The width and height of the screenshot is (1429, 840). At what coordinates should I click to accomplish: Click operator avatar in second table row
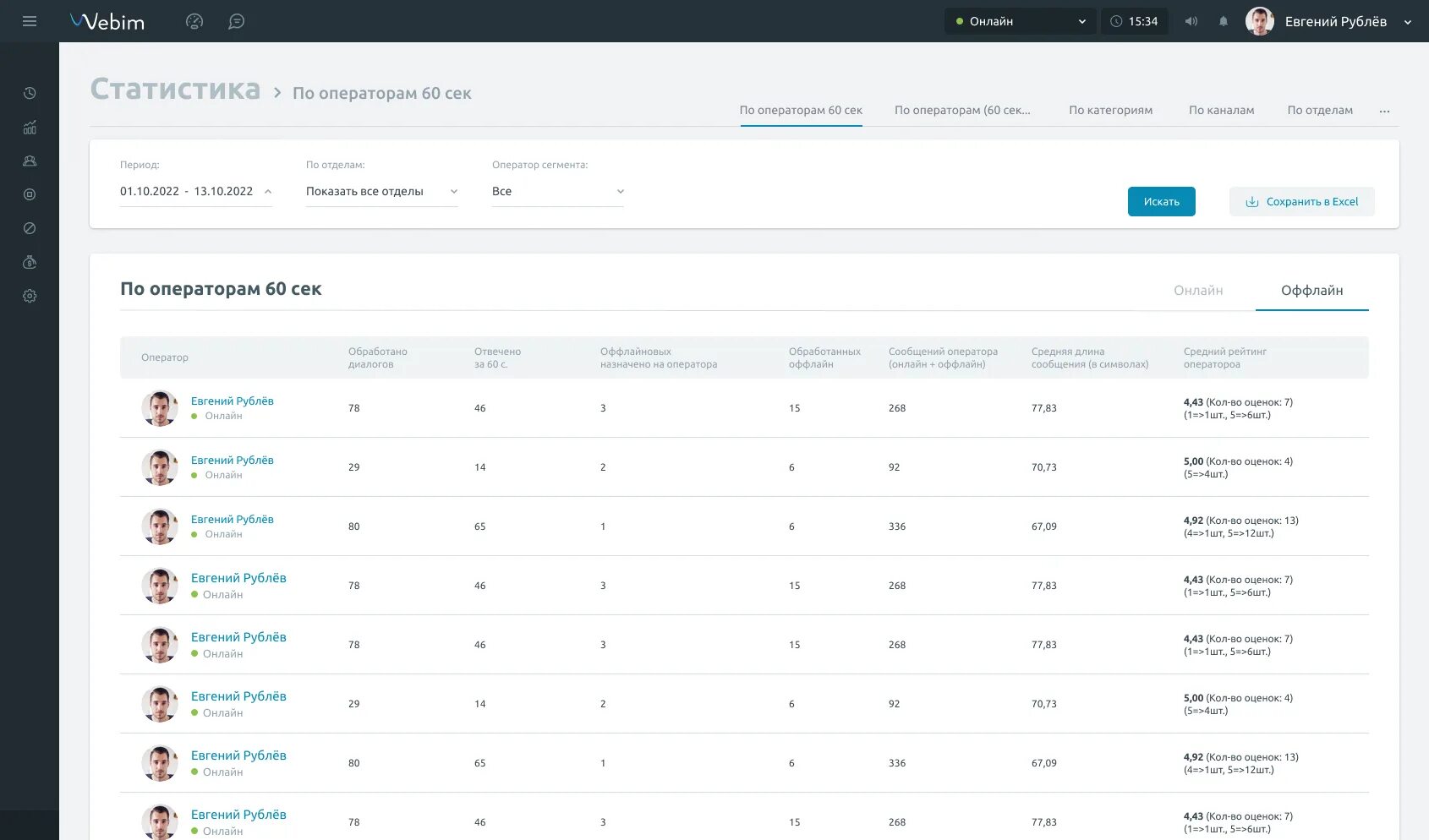[160, 467]
